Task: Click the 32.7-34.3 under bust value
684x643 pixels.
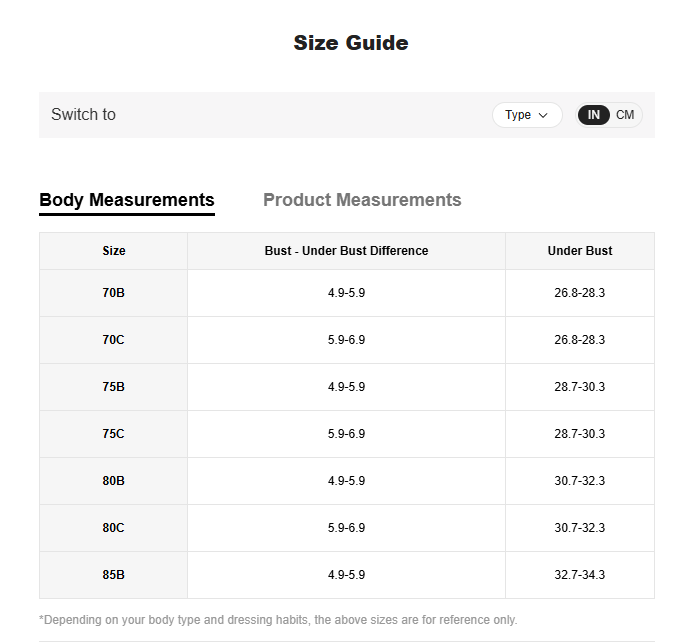Action: [x=580, y=575]
